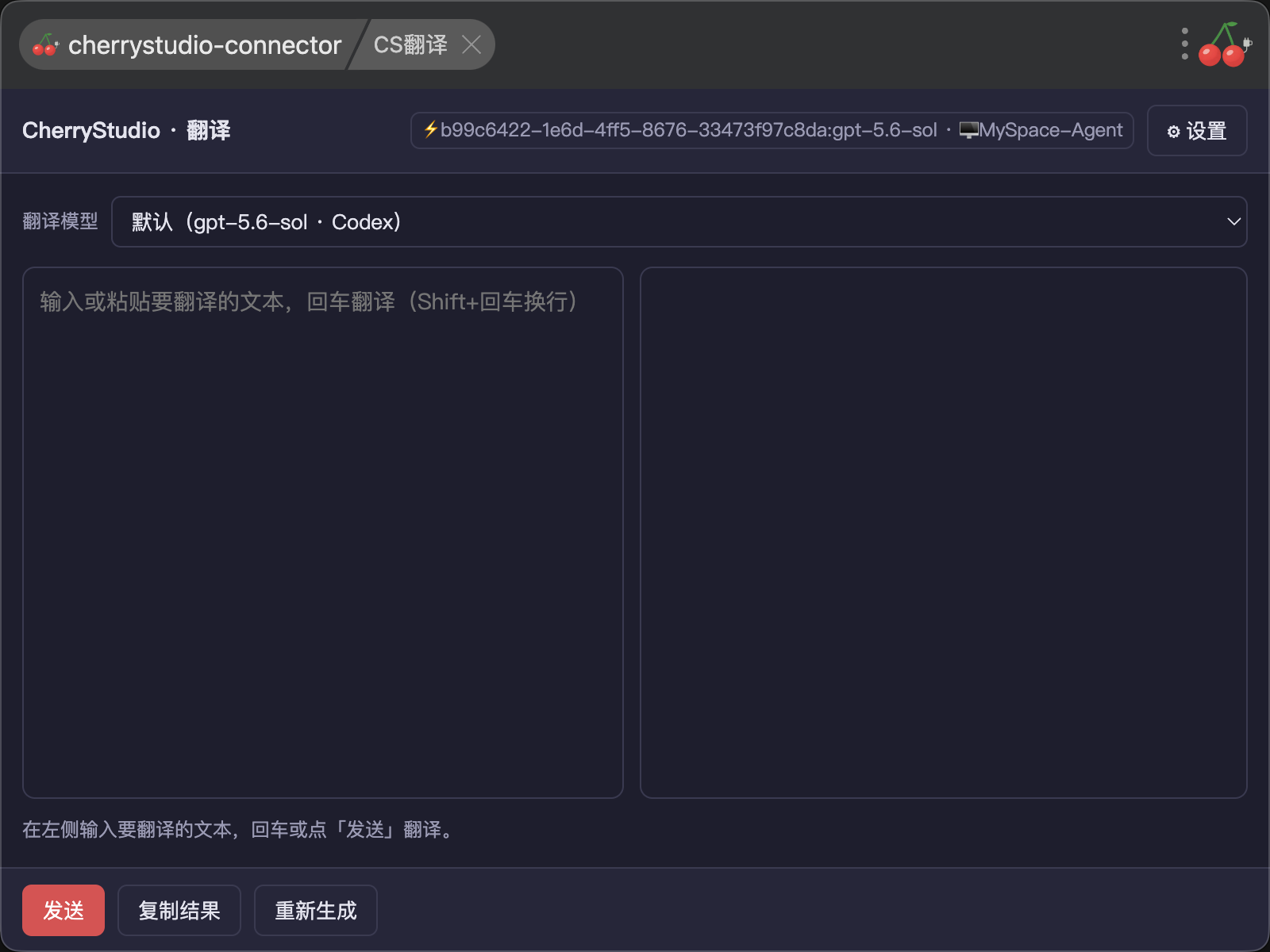Click the lightning bolt icon in model badge

(430, 130)
